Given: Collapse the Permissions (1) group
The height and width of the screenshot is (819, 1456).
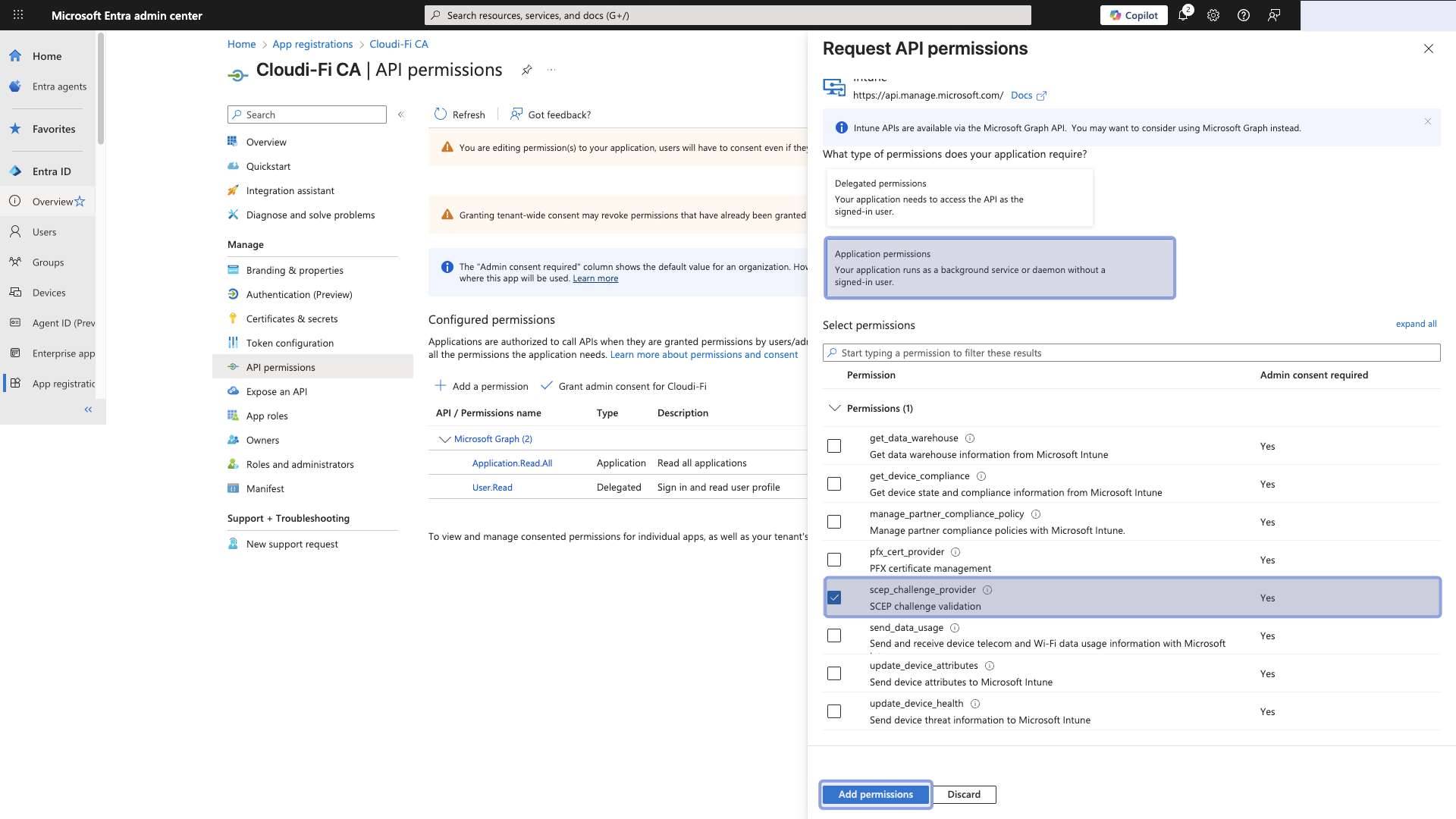Looking at the screenshot, I should (x=834, y=408).
